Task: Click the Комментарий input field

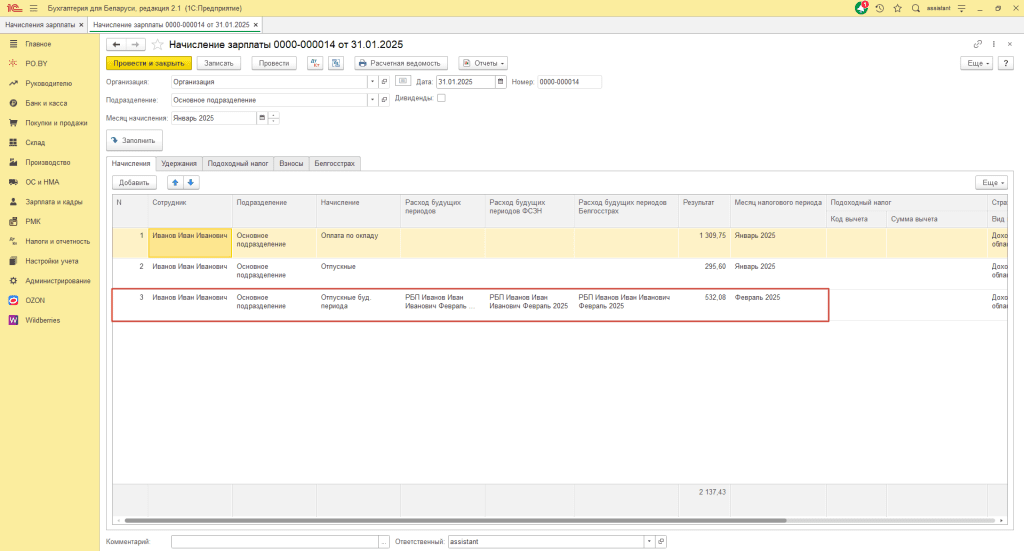Action: (x=275, y=541)
